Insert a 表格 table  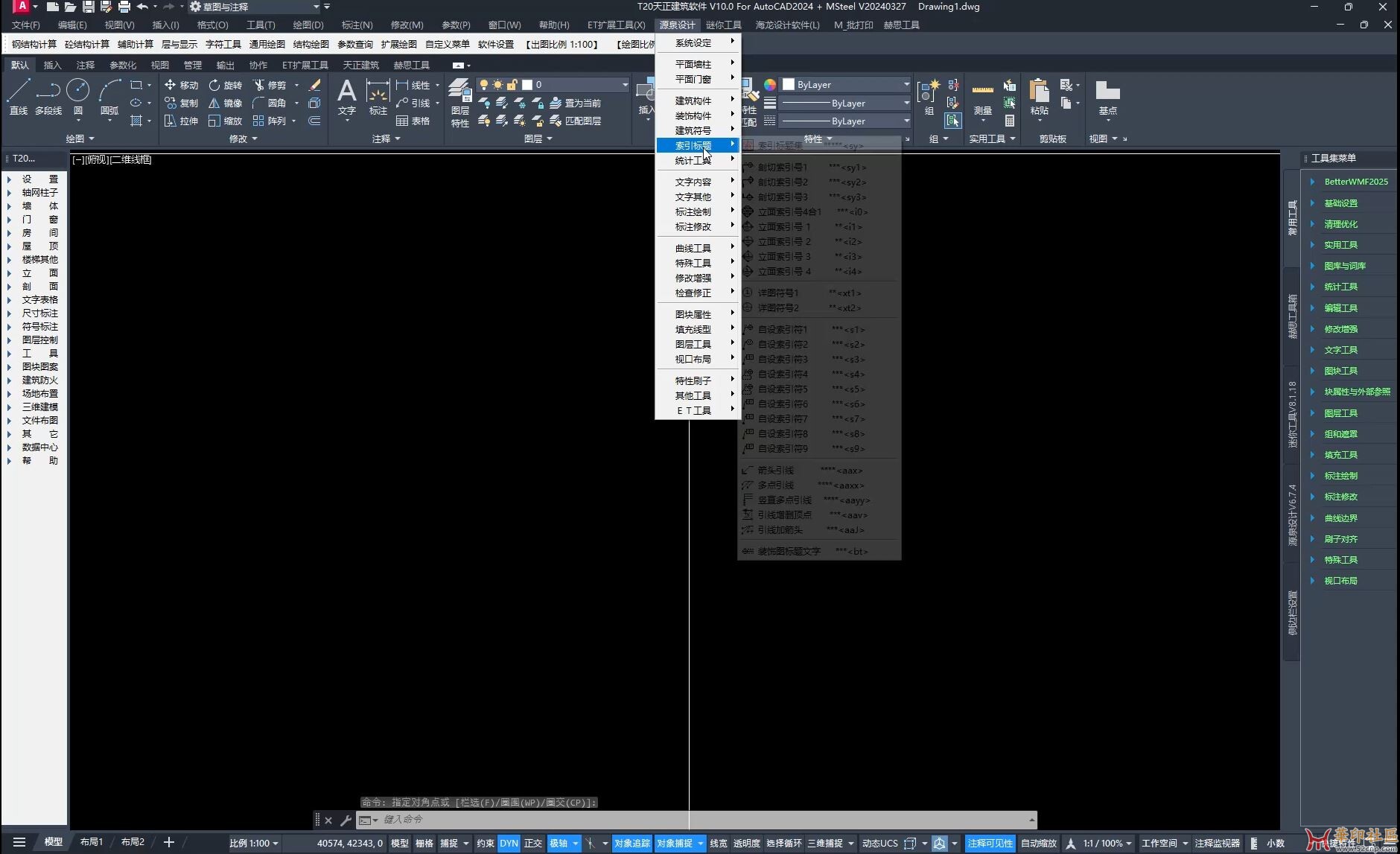(413, 121)
